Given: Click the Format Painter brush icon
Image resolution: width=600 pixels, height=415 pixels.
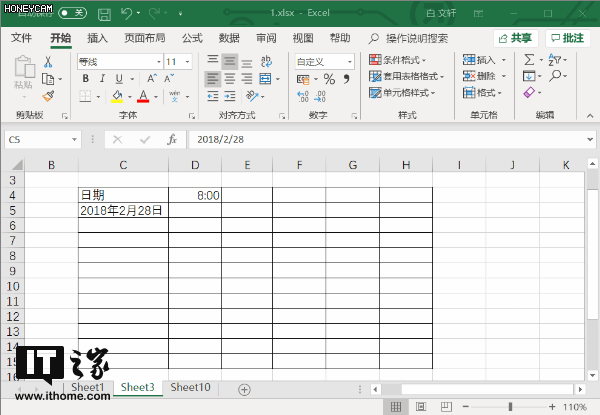Looking at the screenshot, I should tap(48, 96).
